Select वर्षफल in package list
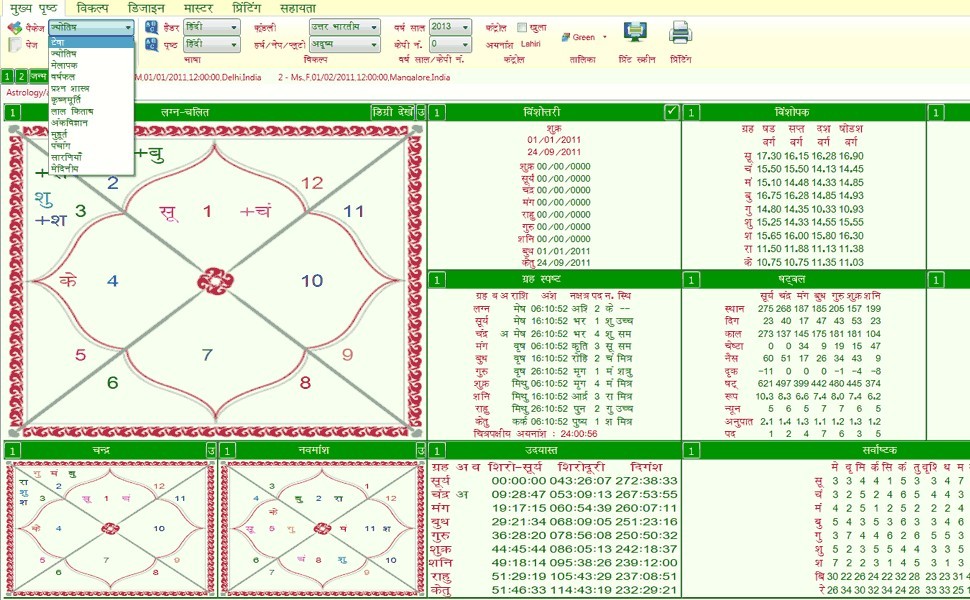970x600 pixels. coord(92,77)
